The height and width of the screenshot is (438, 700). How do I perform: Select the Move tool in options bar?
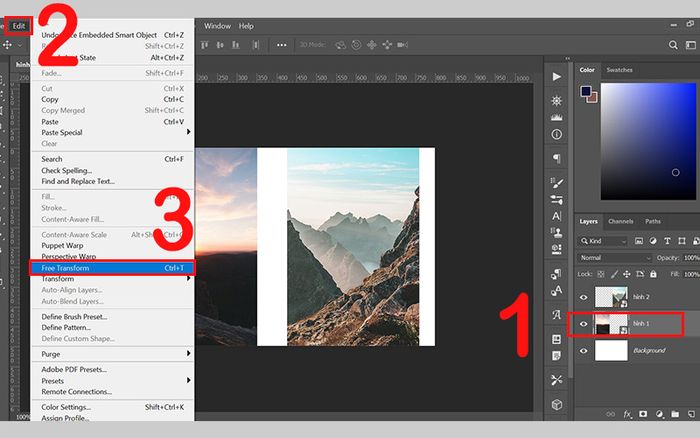pos(7,45)
